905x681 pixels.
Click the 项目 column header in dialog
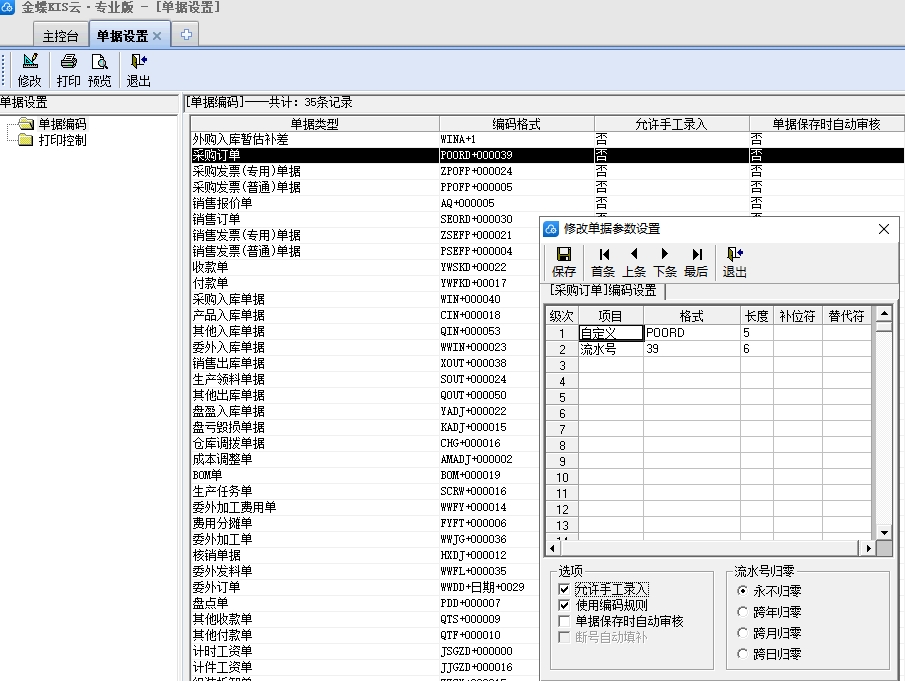click(x=611, y=316)
